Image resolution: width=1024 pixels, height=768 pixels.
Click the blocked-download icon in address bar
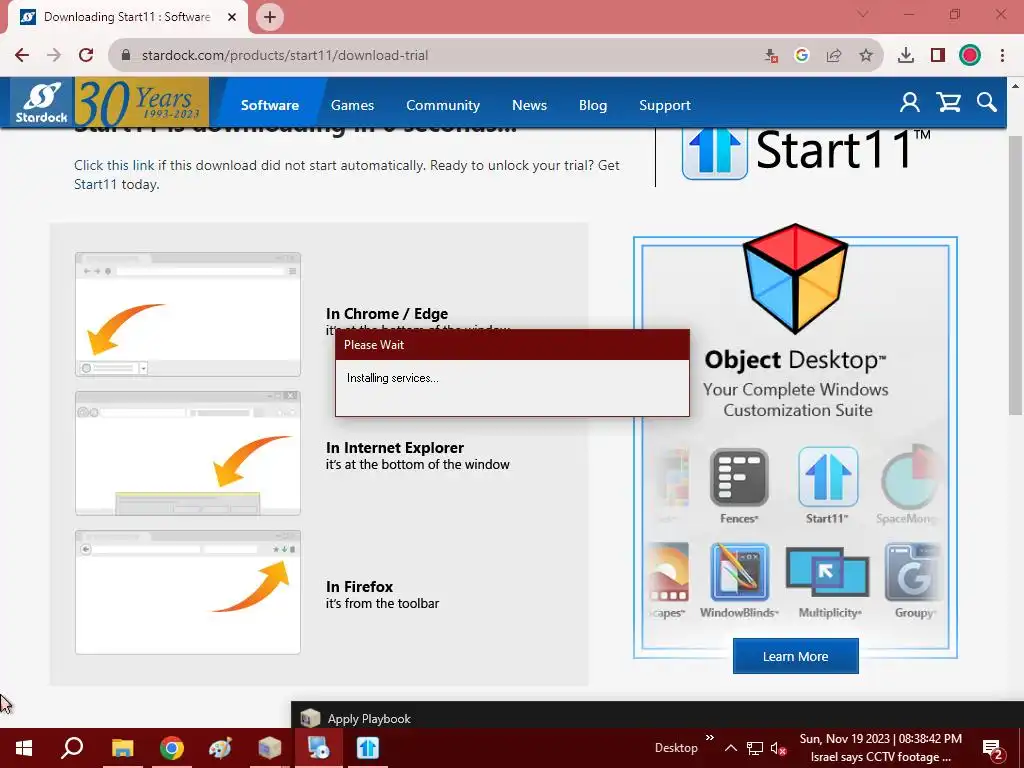(x=771, y=56)
